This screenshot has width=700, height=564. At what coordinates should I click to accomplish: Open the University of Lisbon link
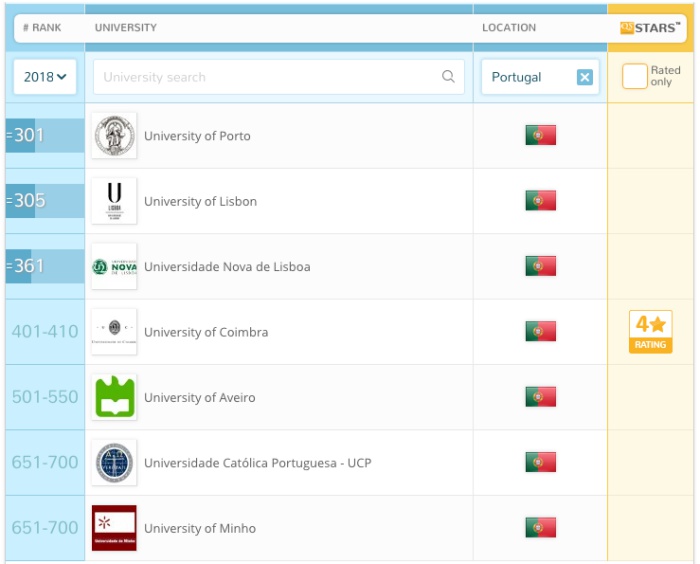pos(200,201)
